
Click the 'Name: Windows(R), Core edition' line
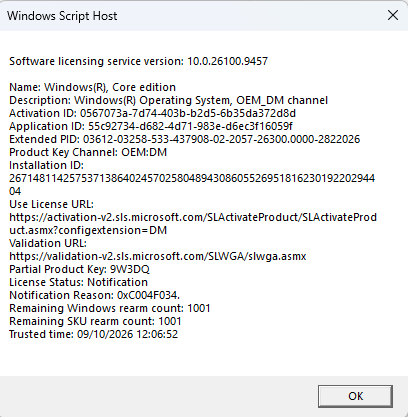92,87
